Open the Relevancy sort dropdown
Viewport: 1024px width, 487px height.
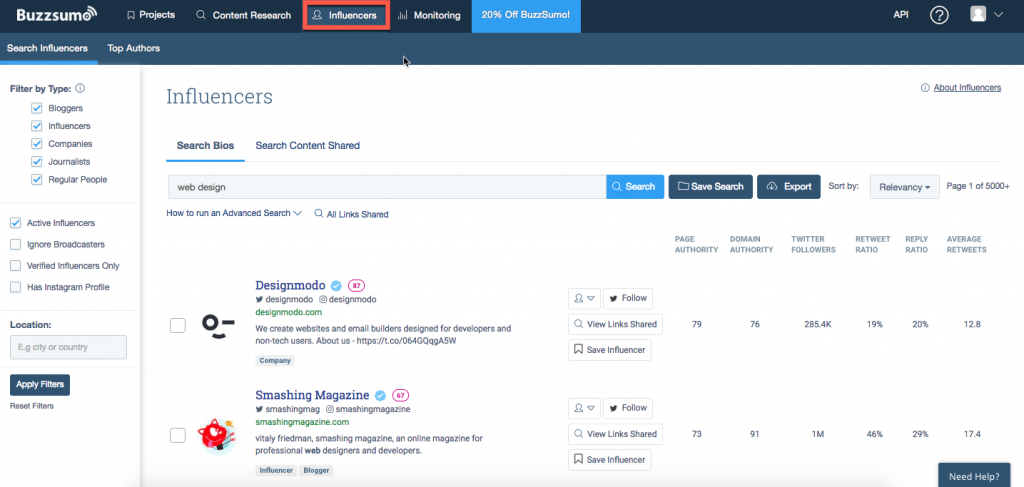coord(904,187)
